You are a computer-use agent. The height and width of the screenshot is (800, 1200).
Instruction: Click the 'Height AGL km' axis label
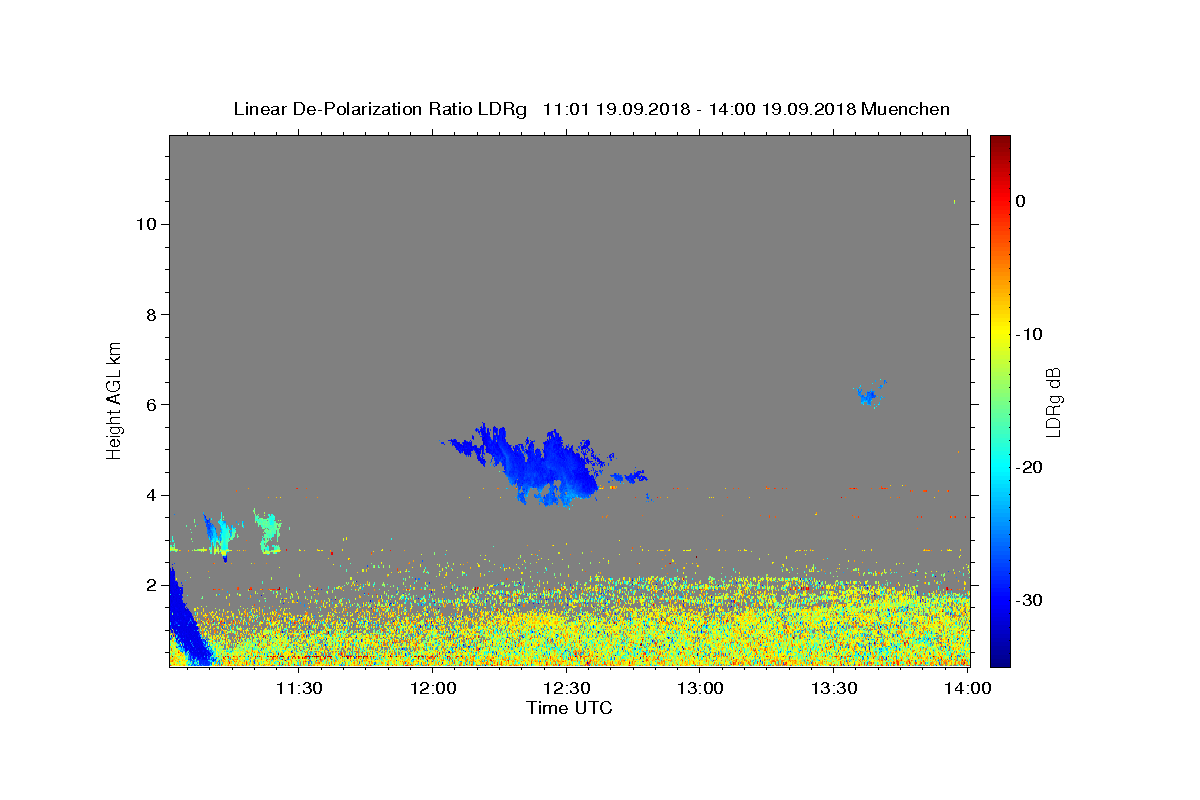(x=115, y=399)
